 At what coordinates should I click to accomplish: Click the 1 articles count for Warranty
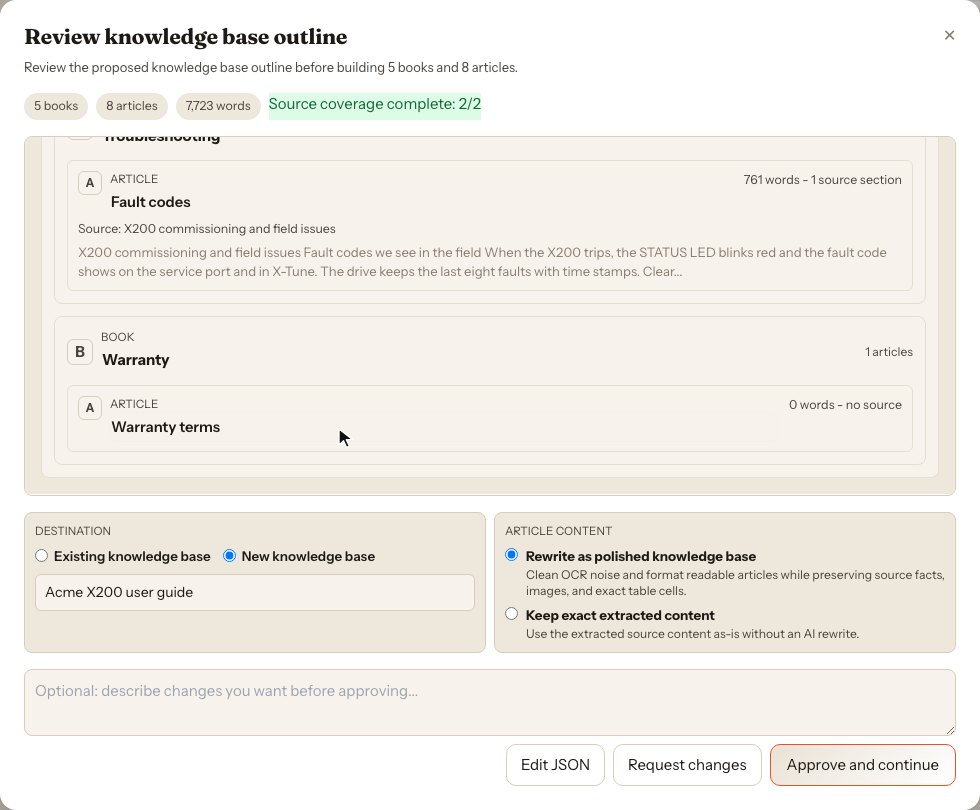pos(889,352)
